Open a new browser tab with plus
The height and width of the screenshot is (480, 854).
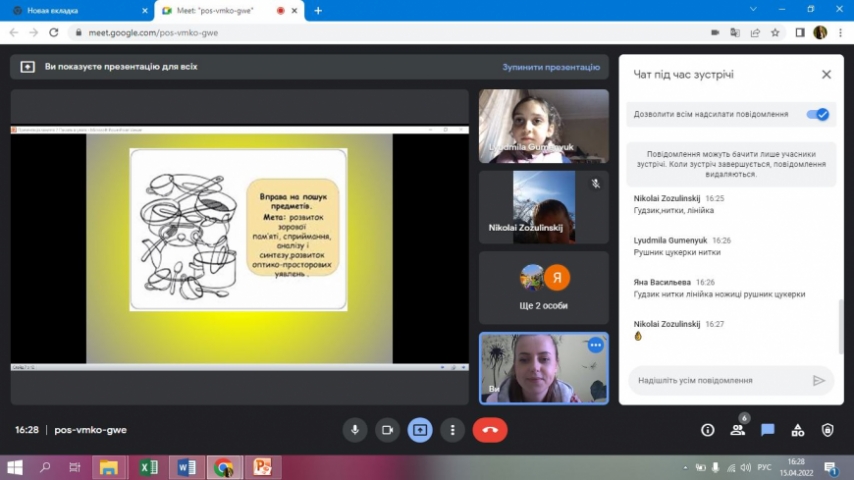tap(318, 10)
